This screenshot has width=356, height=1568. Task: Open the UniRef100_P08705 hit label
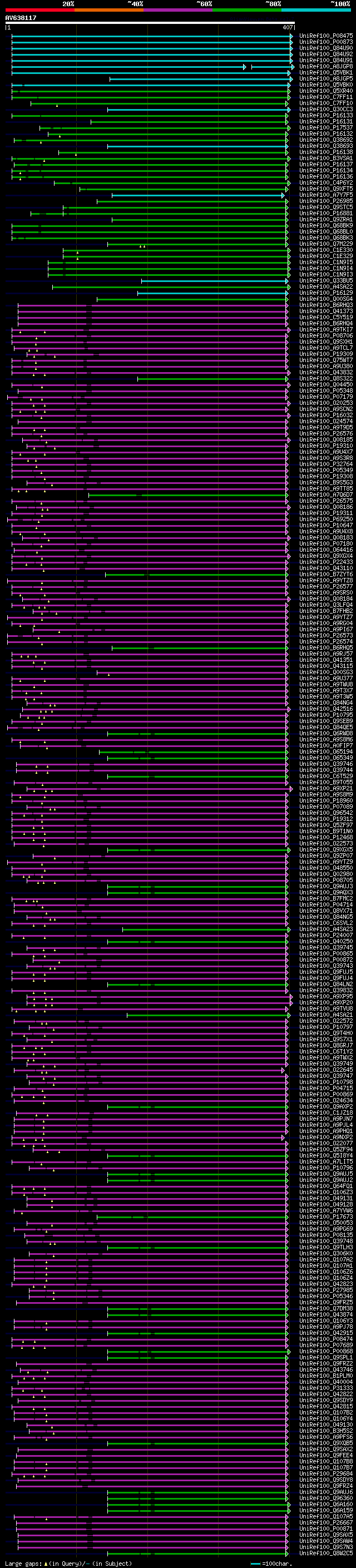[x=326, y=880]
